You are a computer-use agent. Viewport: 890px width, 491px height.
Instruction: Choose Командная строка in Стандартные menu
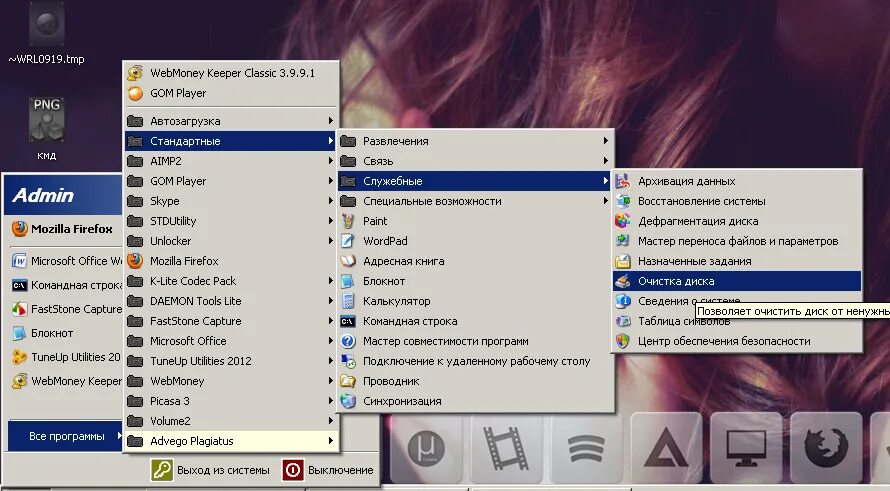[x=475, y=321]
